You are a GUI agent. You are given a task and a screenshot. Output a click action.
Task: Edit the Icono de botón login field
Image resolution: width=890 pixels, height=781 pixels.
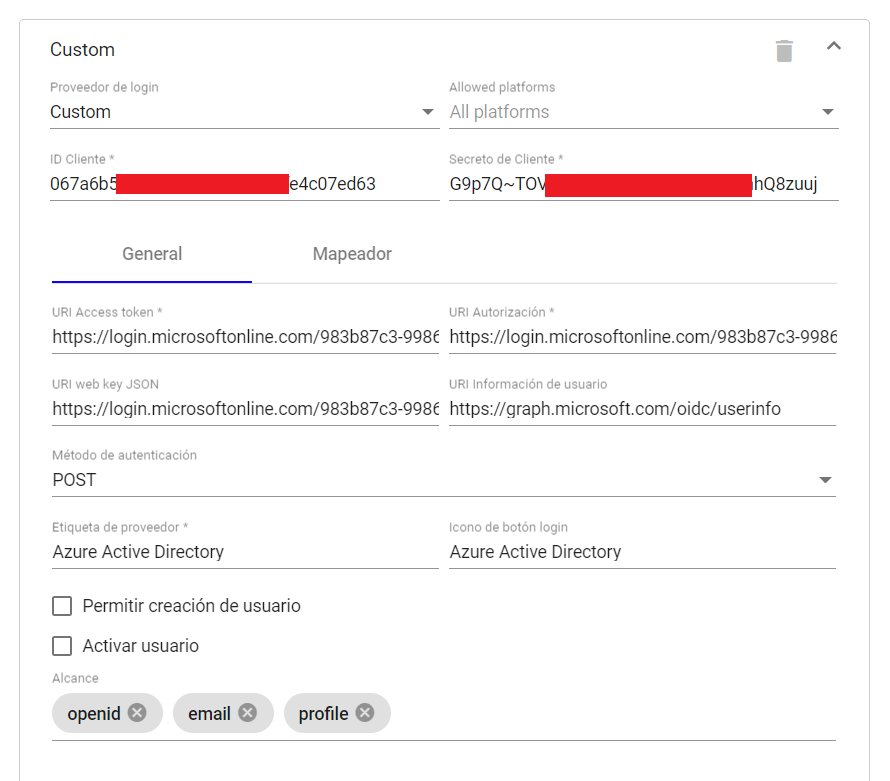point(643,552)
